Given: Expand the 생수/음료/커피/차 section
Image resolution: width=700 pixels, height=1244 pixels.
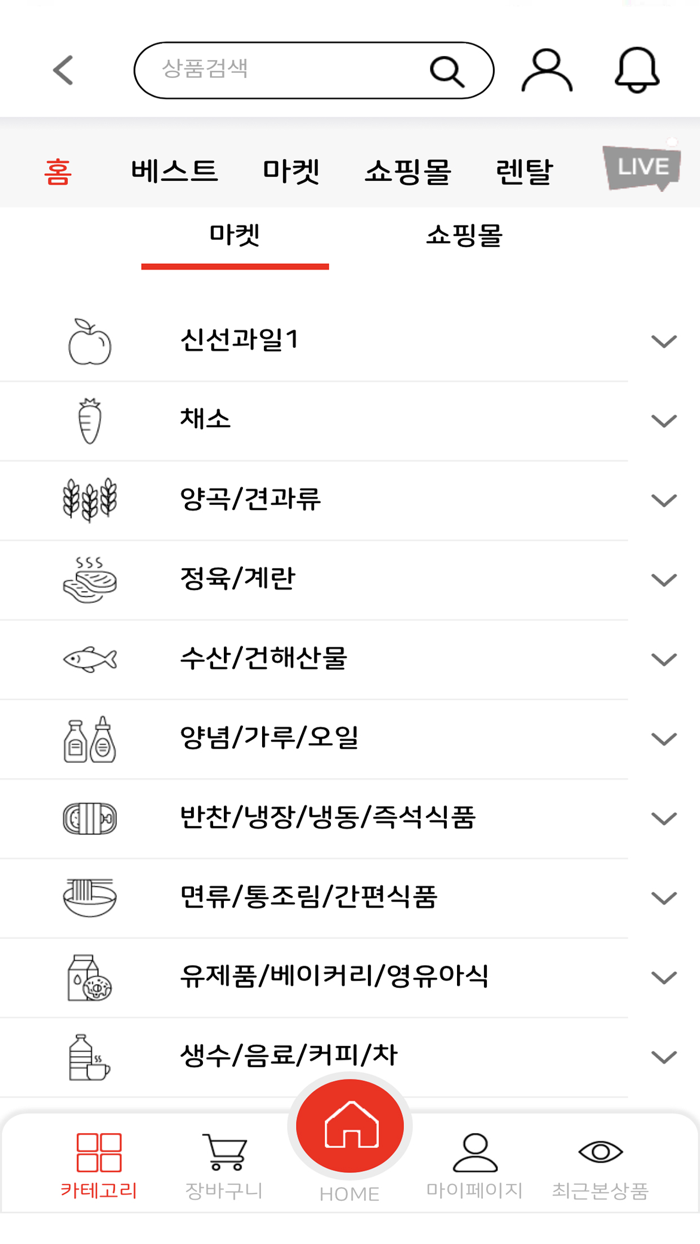Looking at the screenshot, I should (x=662, y=1056).
